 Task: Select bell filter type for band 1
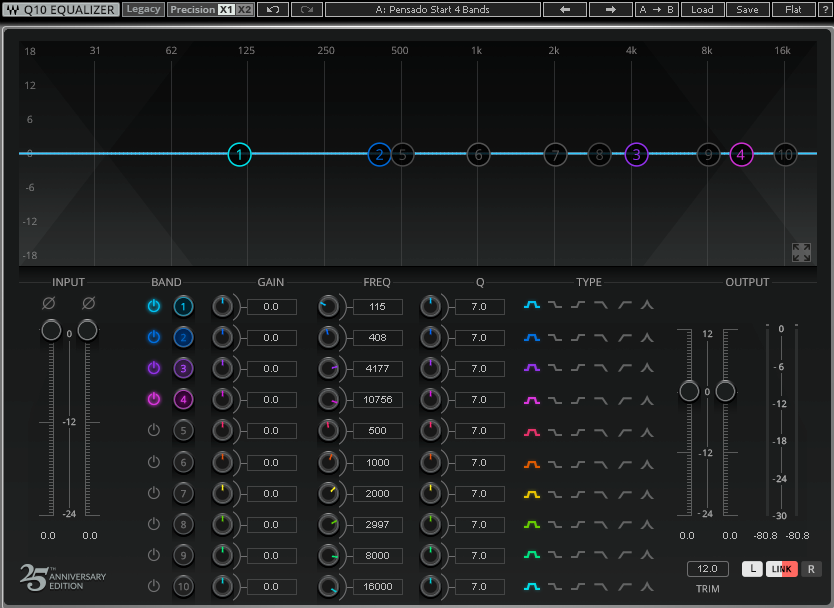pos(532,305)
